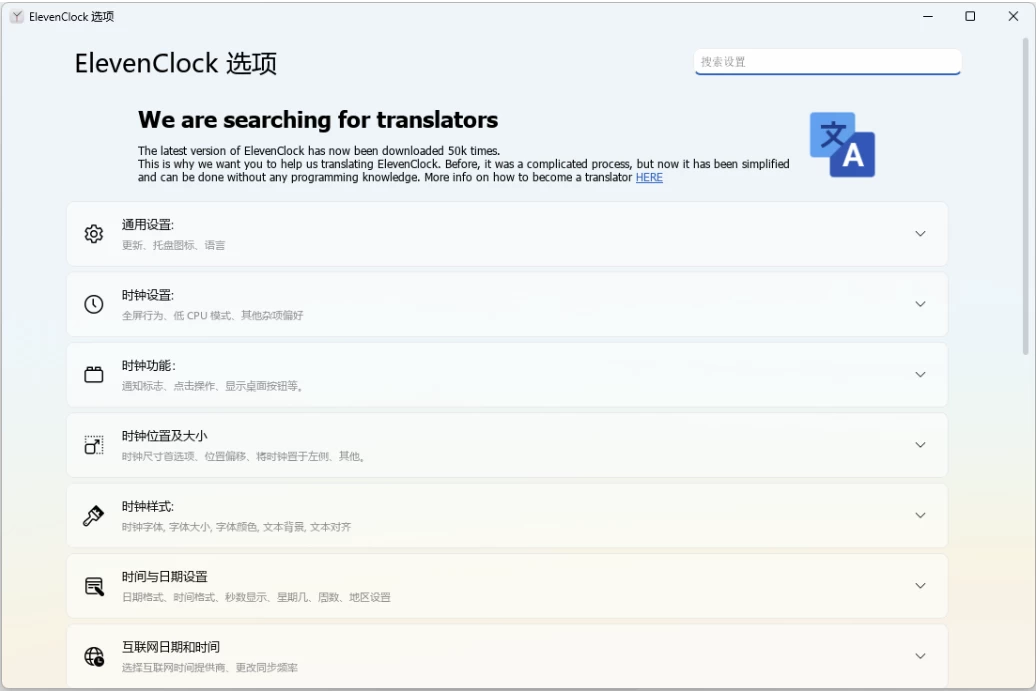Click the resize icon for 时钟位置及大小
This screenshot has width=1036, height=691.
click(x=94, y=445)
